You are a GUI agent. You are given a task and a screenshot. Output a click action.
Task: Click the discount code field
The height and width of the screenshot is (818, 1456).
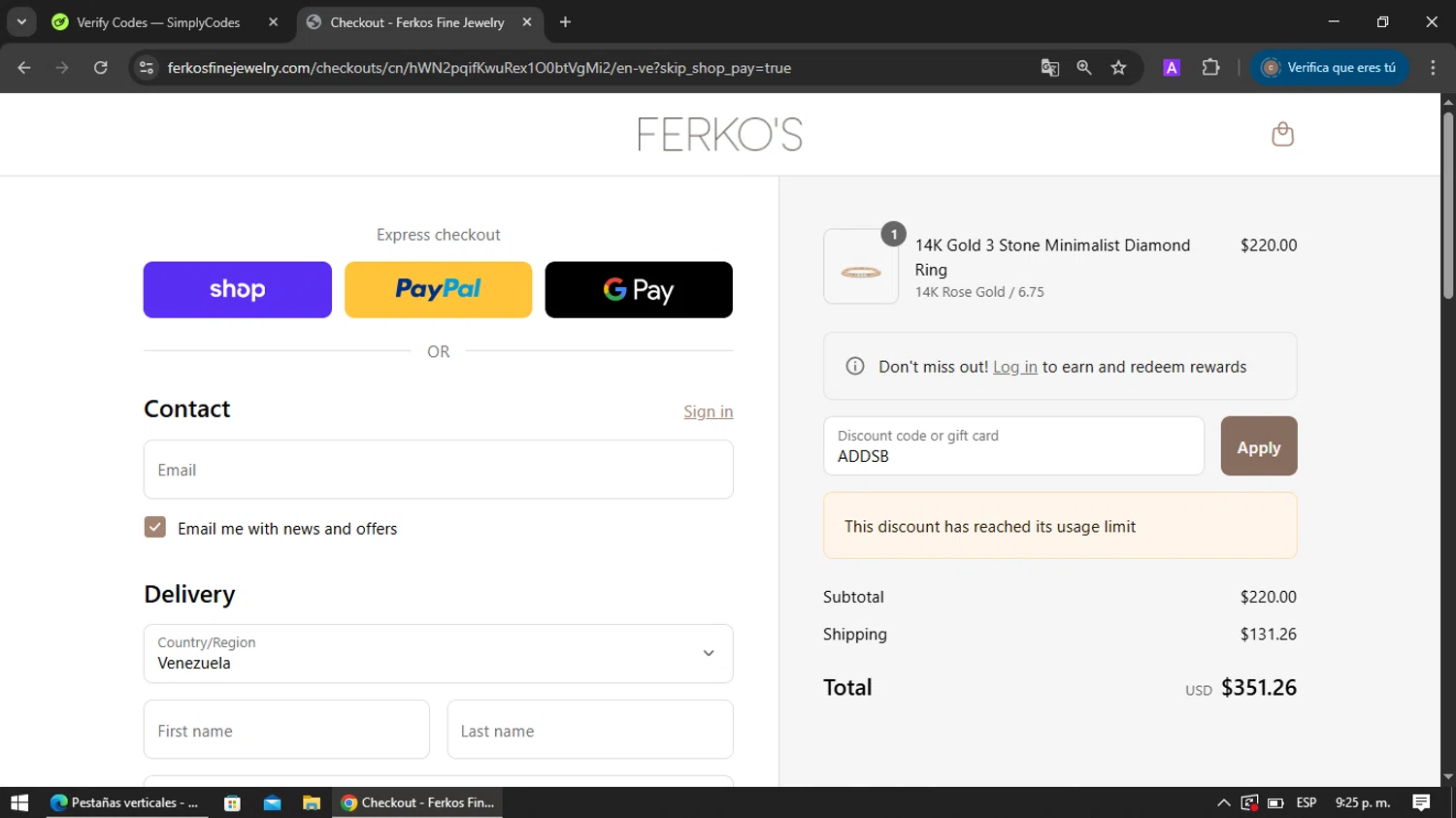click(1014, 446)
